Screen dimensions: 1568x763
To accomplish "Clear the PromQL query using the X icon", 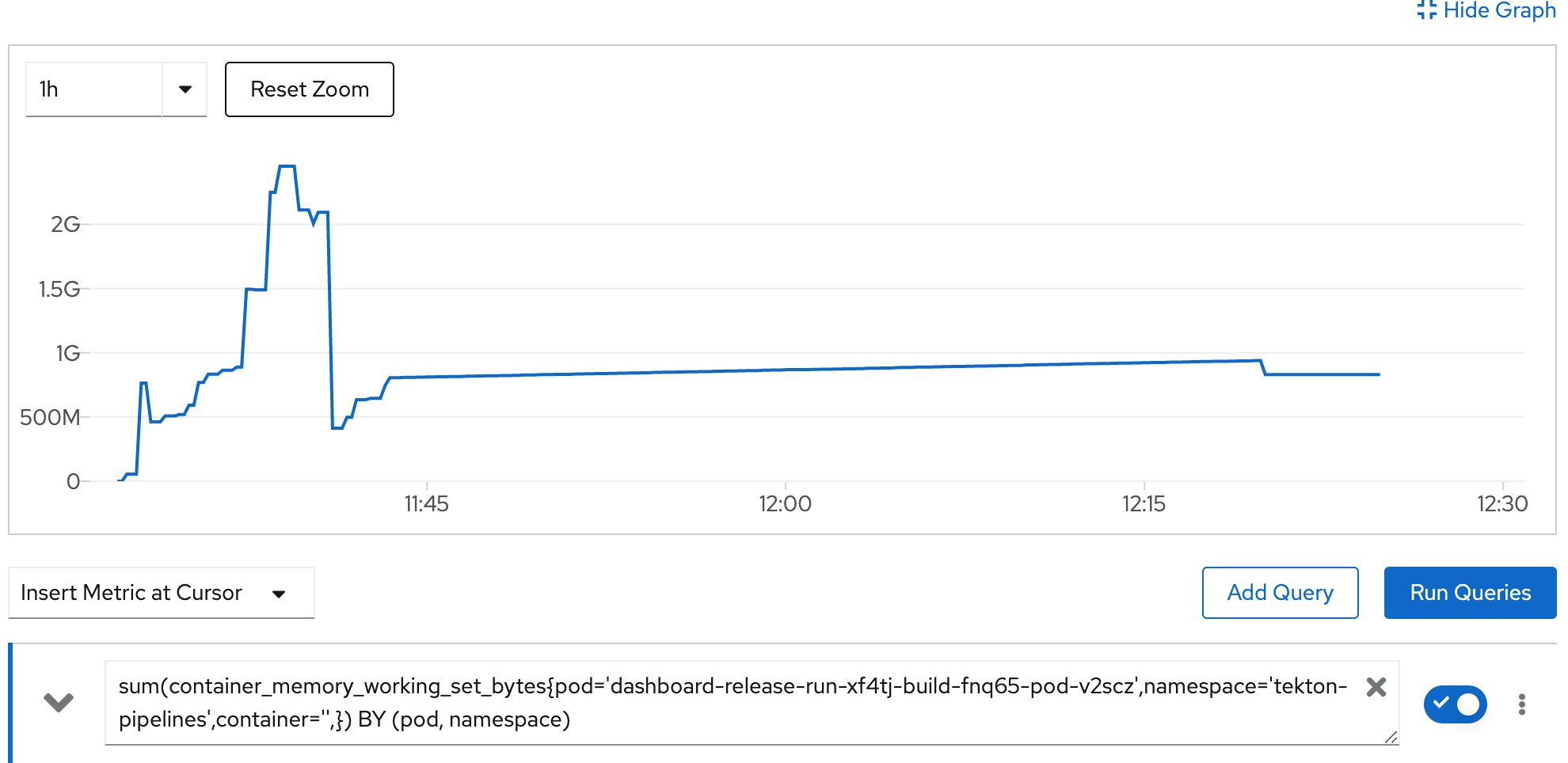I will click(x=1376, y=688).
